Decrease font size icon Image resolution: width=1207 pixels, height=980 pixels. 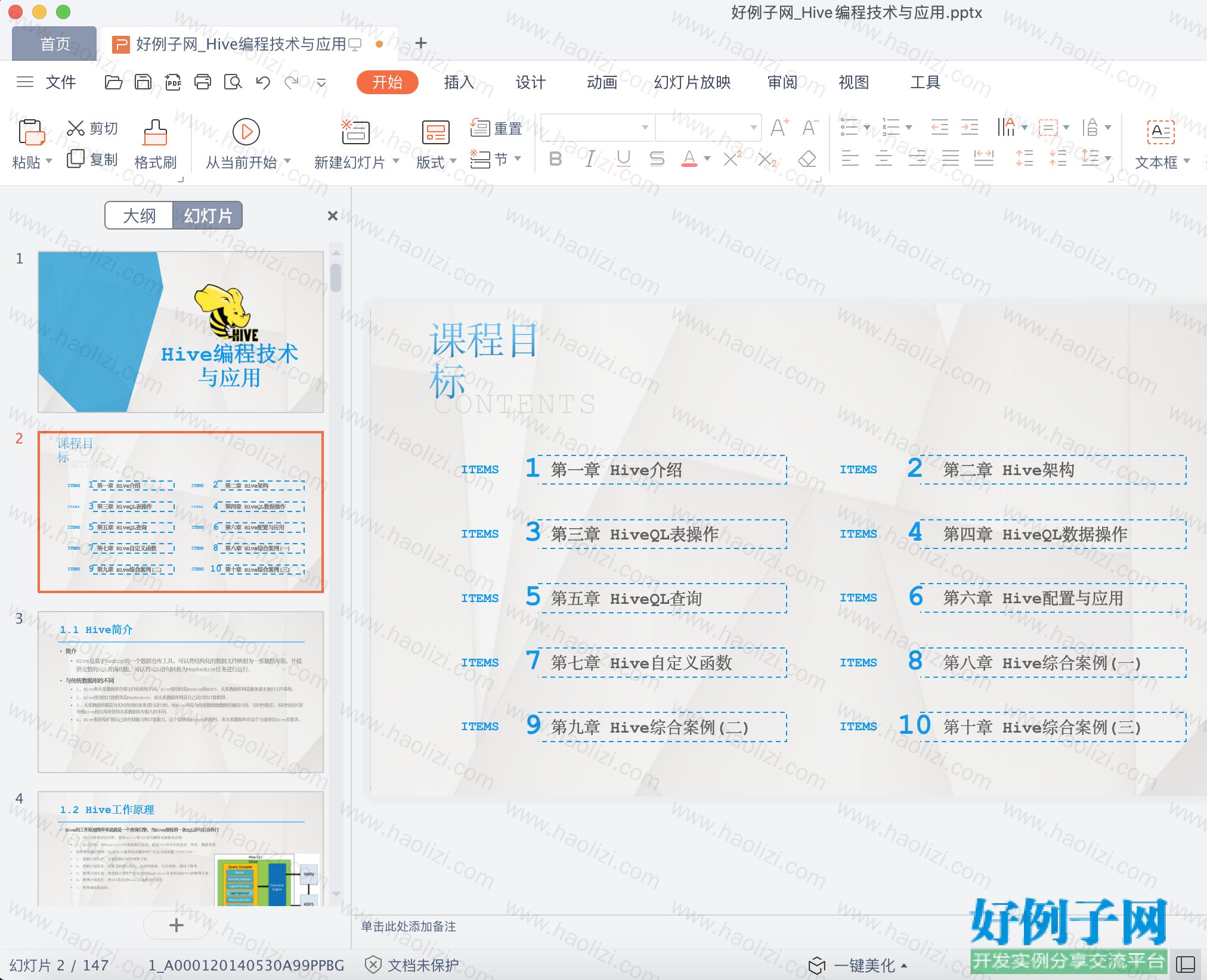pyautogui.click(x=810, y=127)
